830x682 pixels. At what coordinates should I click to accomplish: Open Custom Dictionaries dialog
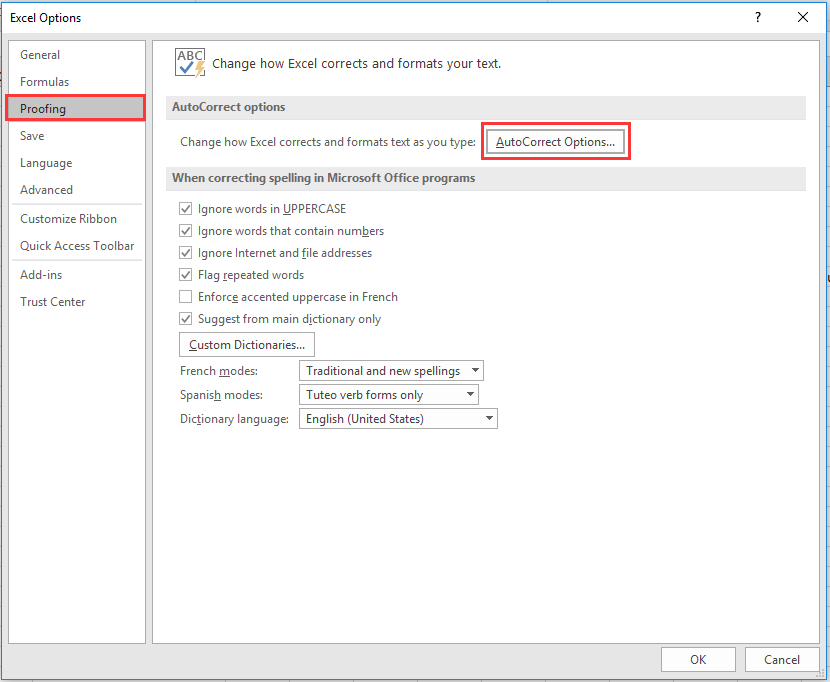click(247, 345)
